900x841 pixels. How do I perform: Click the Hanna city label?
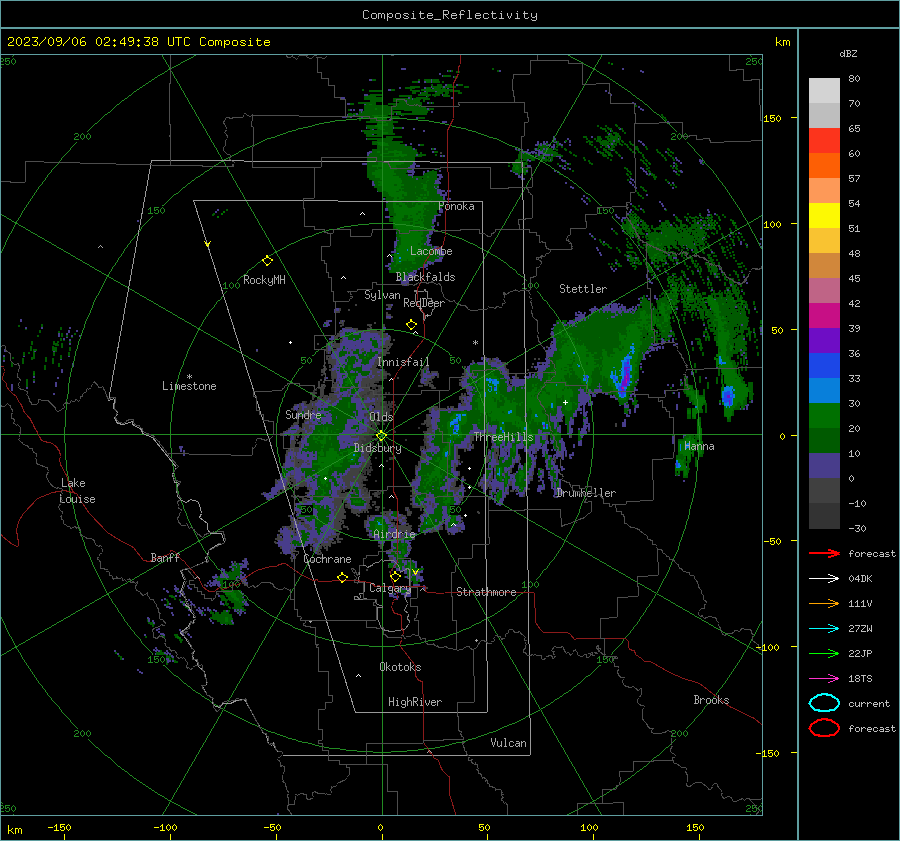[x=699, y=446]
